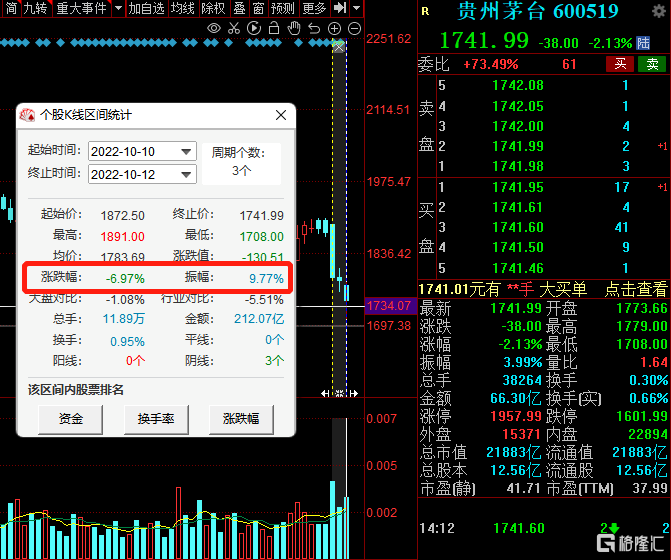Click the 陆 badge next to -2.13%
Image resolution: width=671 pixels, height=560 pixels.
(x=643, y=43)
